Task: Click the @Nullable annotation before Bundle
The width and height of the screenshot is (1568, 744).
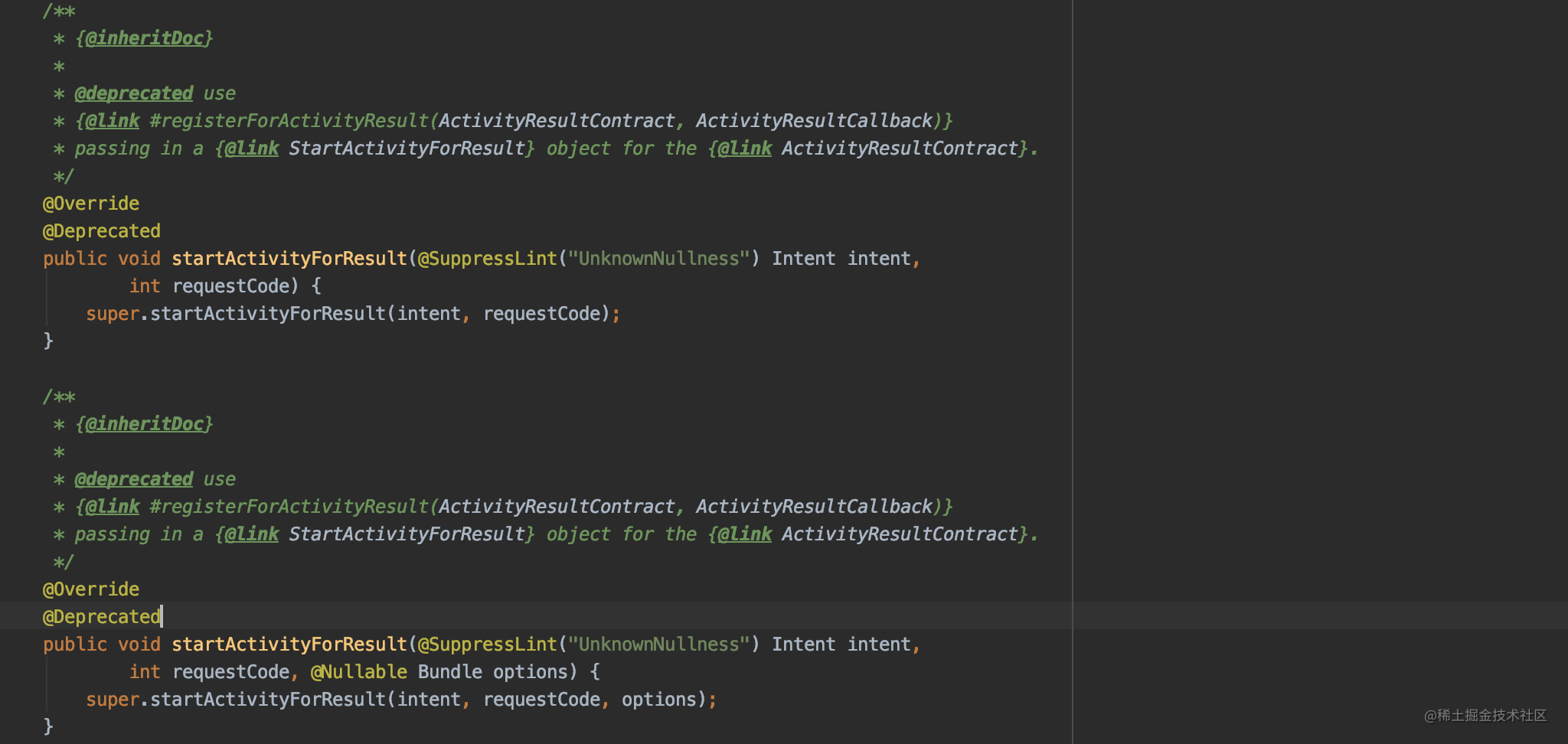Action: (358, 672)
